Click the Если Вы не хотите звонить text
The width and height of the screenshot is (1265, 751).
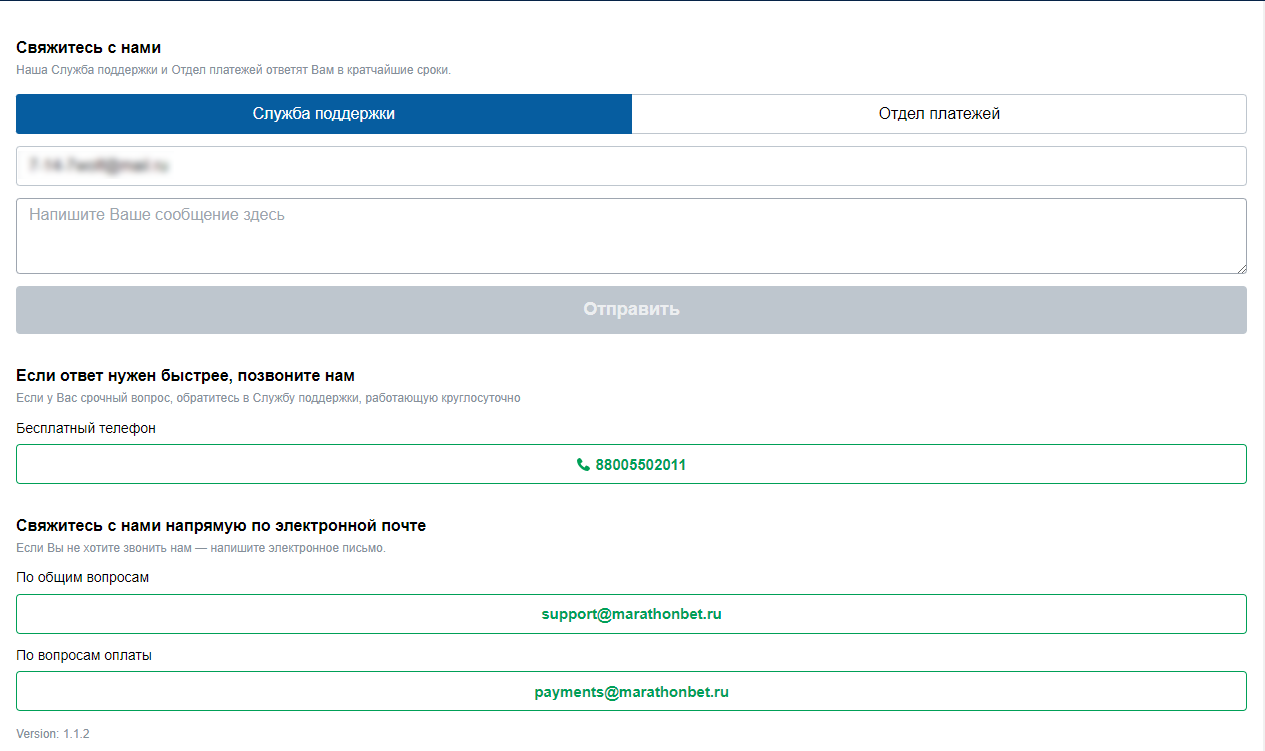pyautogui.click(x=200, y=548)
